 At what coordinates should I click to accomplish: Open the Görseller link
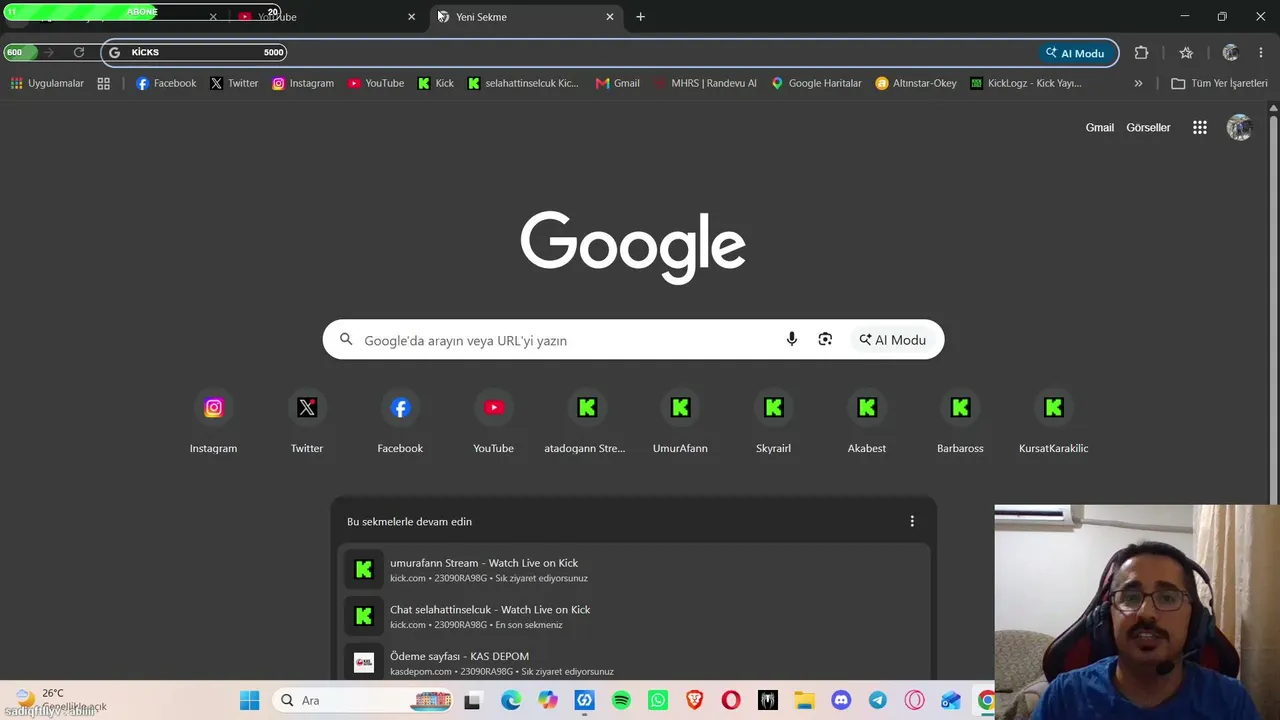pyautogui.click(x=1148, y=127)
